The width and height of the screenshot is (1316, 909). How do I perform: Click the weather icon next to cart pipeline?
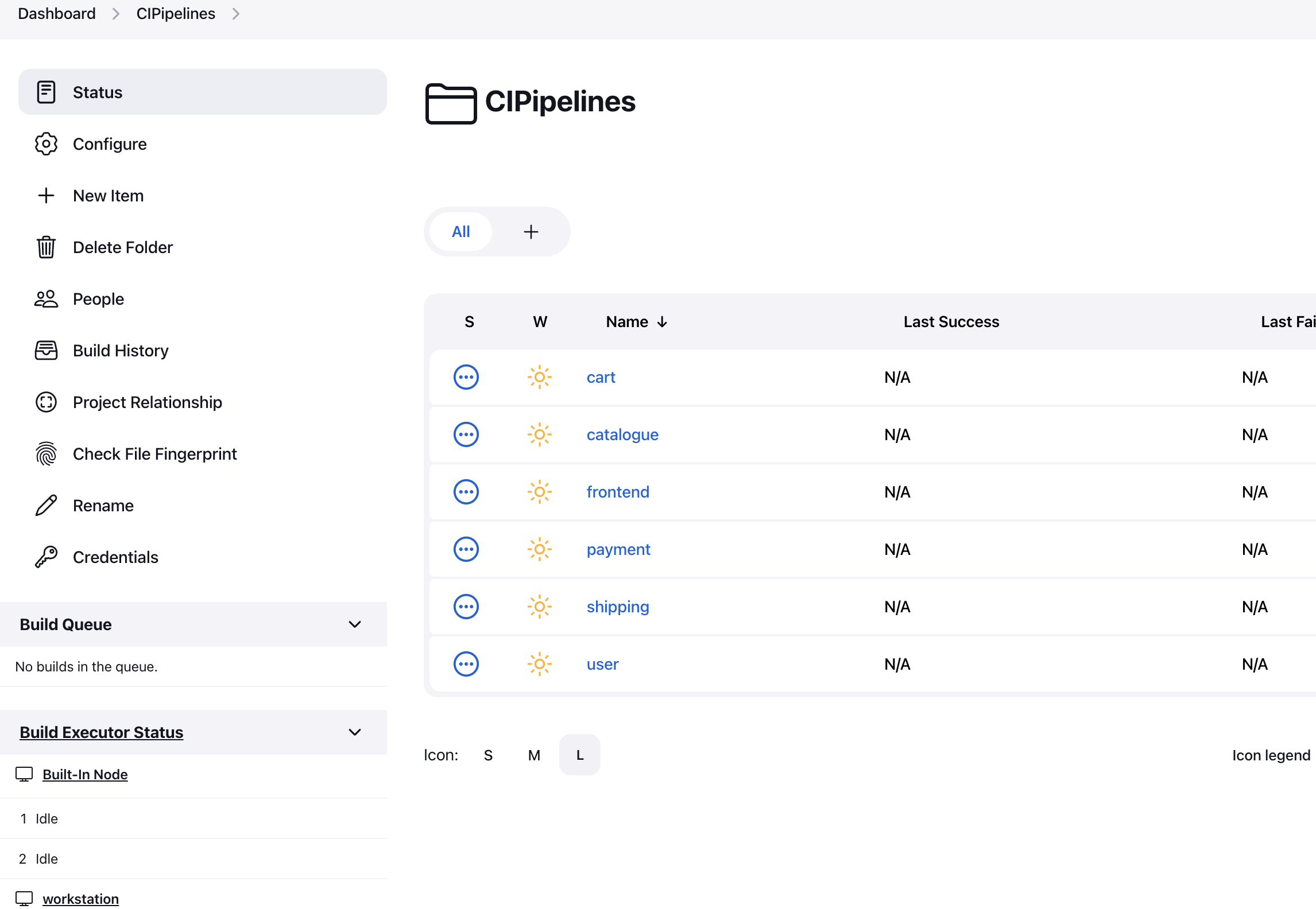pyautogui.click(x=539, y=377)
